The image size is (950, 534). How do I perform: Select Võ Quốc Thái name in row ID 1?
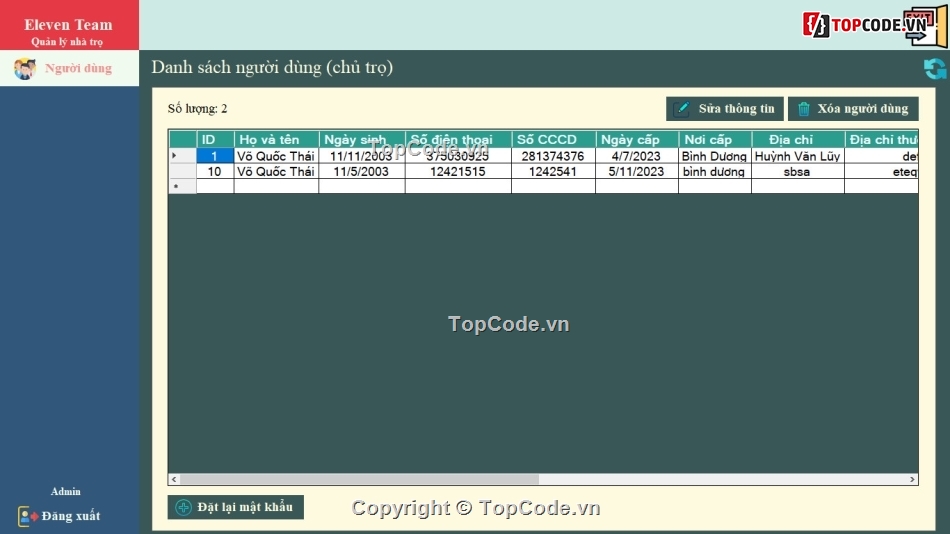coord(276,156)
